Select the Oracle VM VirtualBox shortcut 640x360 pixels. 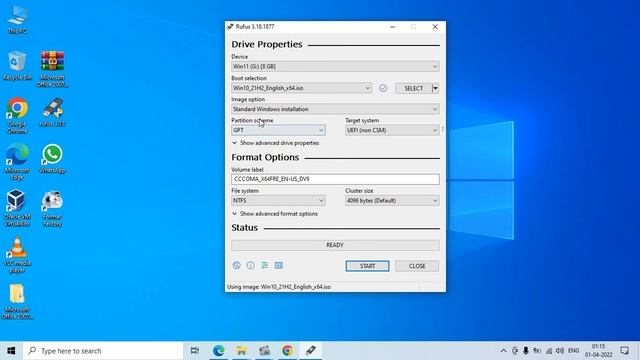[x=17, y=208]
